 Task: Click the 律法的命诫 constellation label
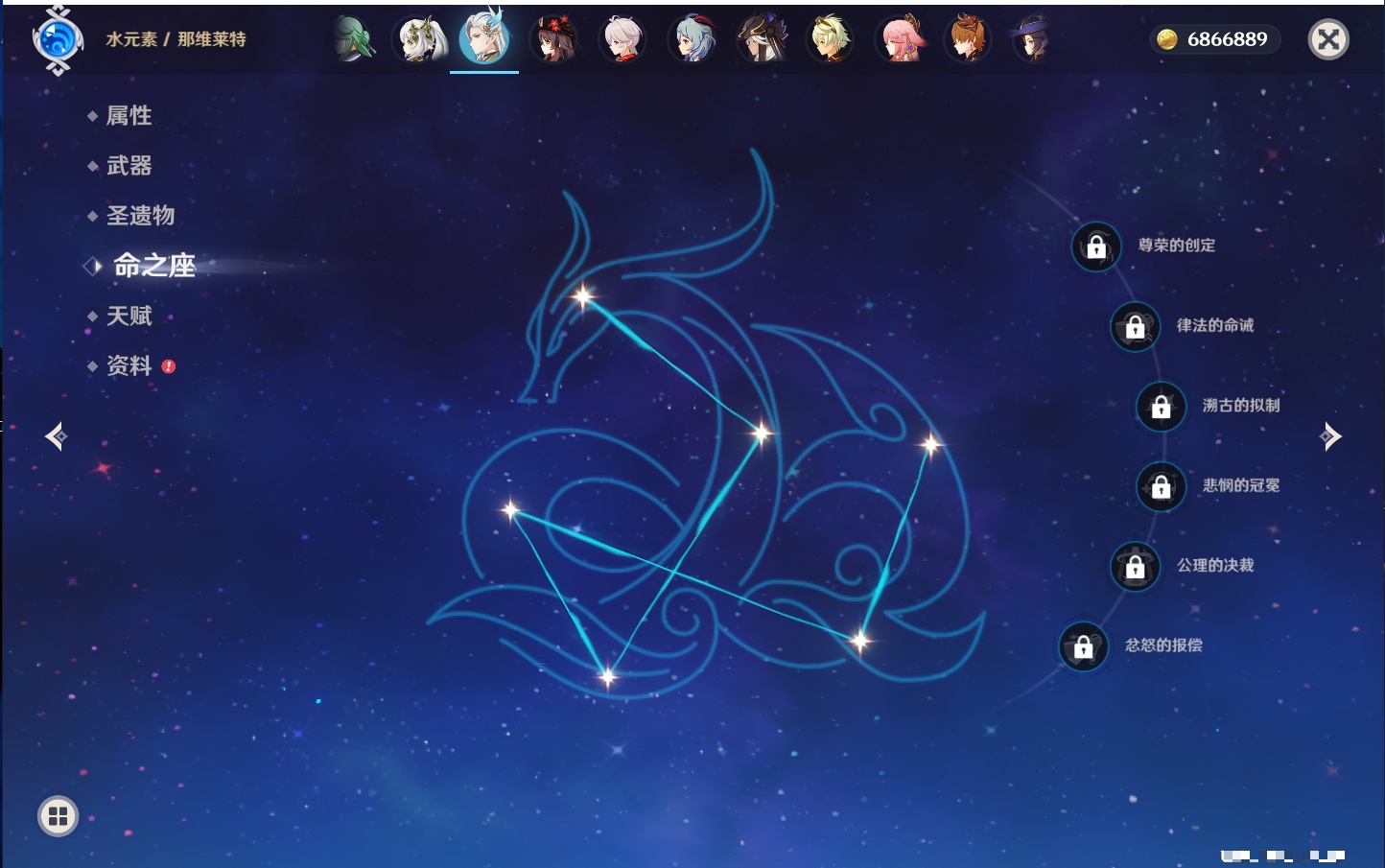click(x=1215, y=325)
